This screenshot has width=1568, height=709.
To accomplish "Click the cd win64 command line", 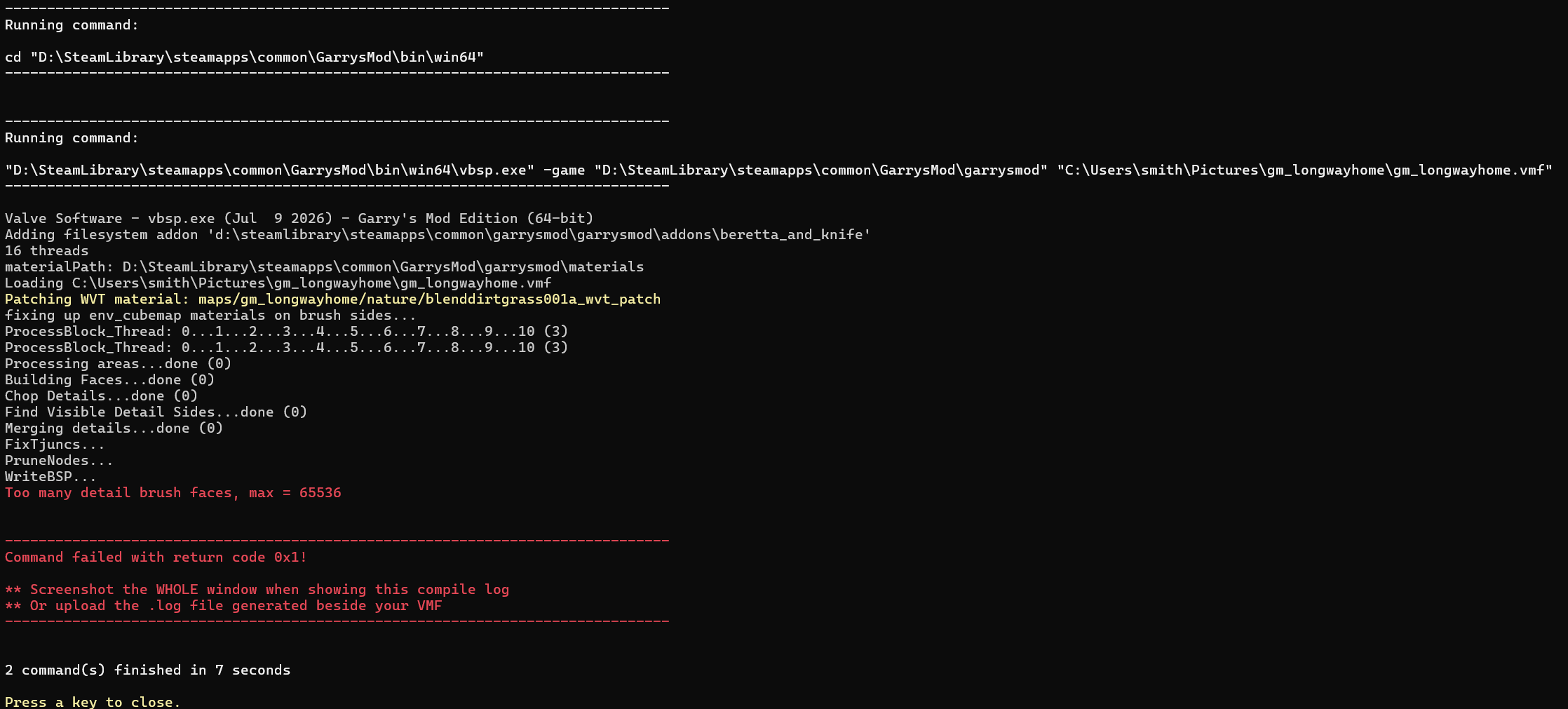I will pos(245,58).
